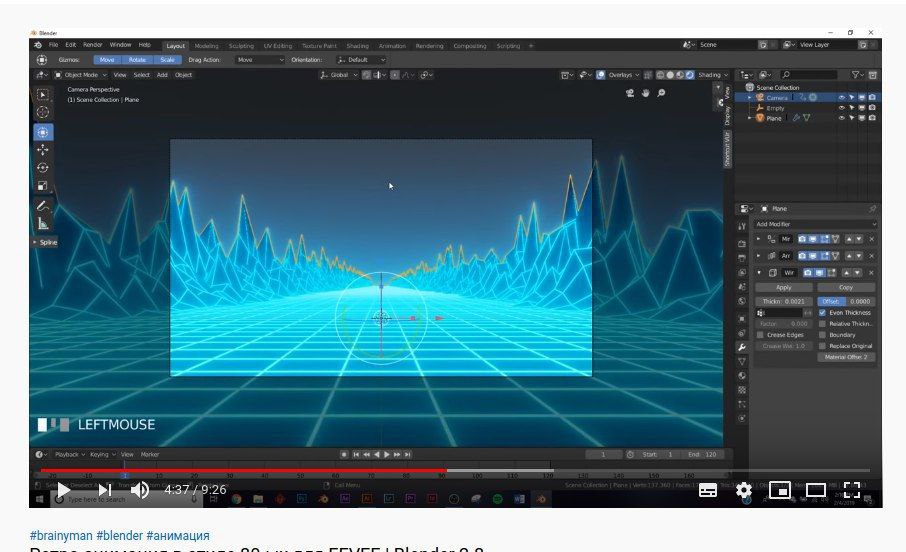Open the Object Mode dropdown

pos(81,75)
